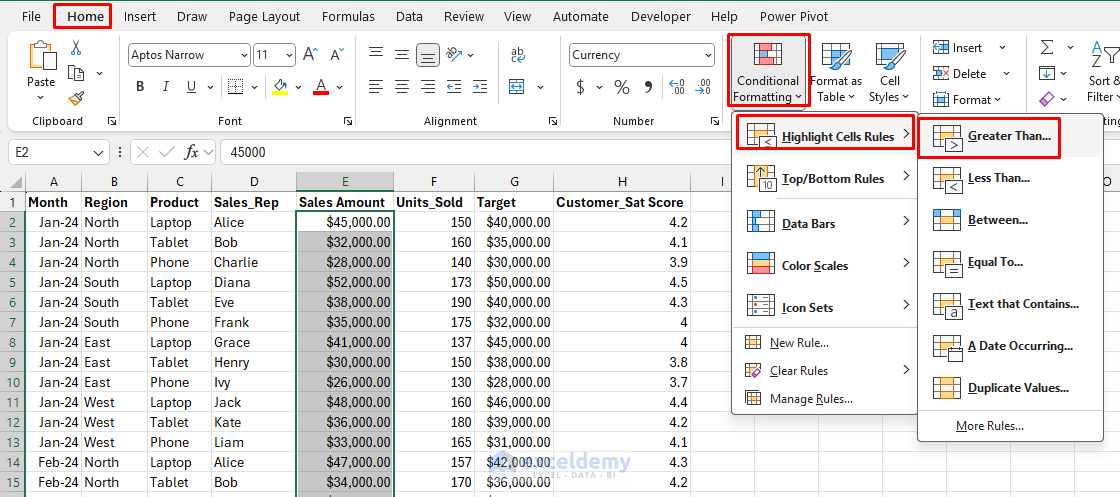The width and height of the screenshot is (1120, 497).
Task: Click the Accounting dollar format icon
Action: 581,87
